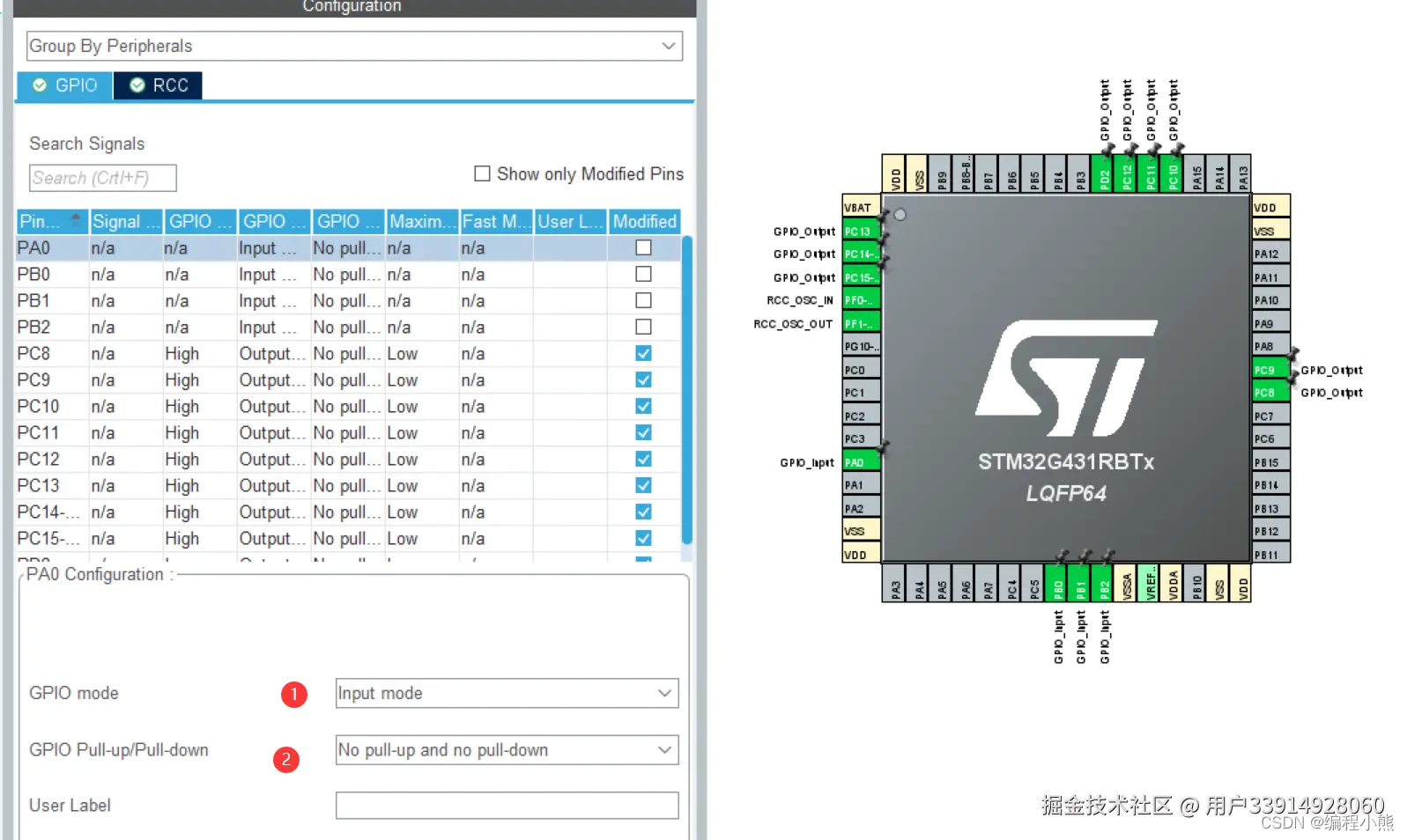
Task: Click the PC7 pin on the chip
Action: 1271,416
